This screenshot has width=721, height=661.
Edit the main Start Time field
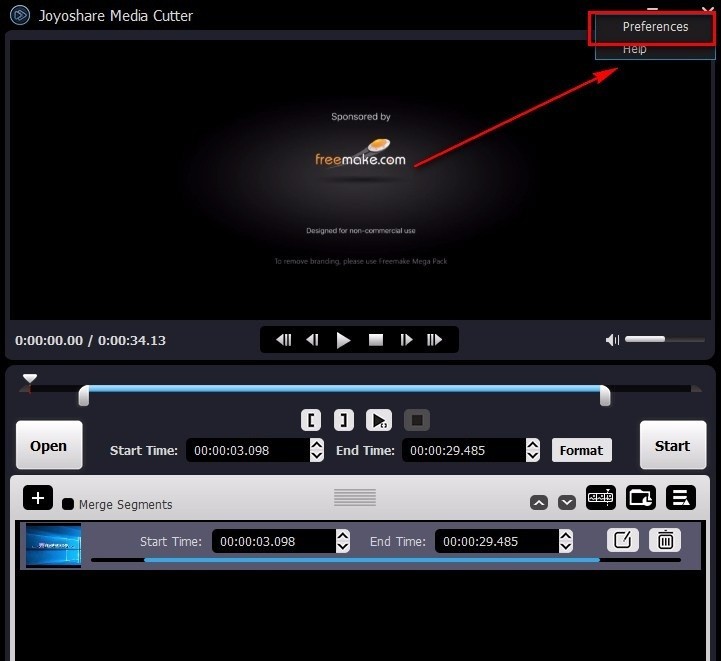pos(248,450)
